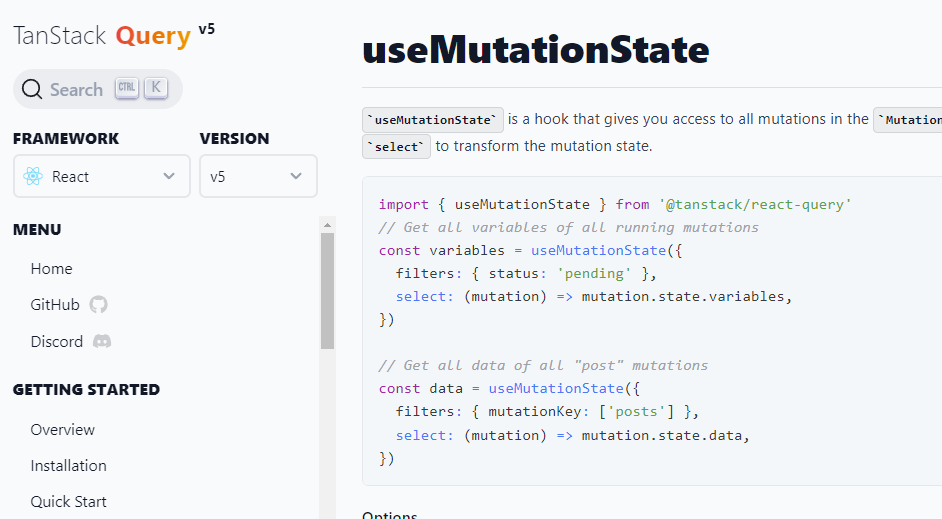Open the Overview page
The image size is (942, 519).
click(x=62, y=429)
